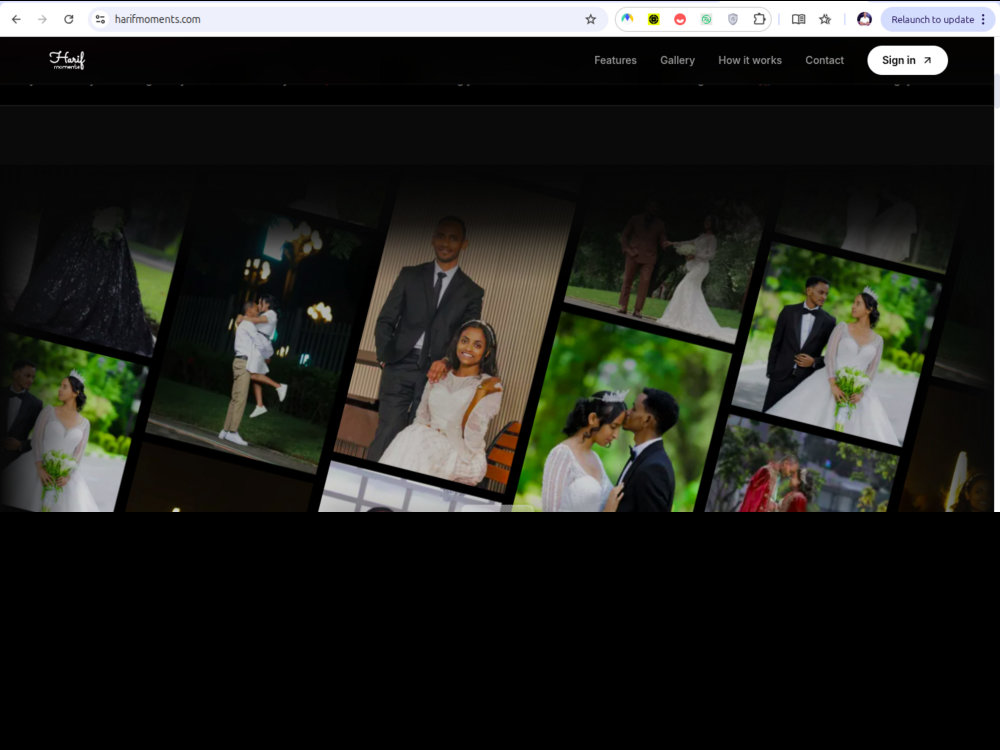Click the Sign in button
This screenshot has height=750, width=1000.
click(907, 60)
